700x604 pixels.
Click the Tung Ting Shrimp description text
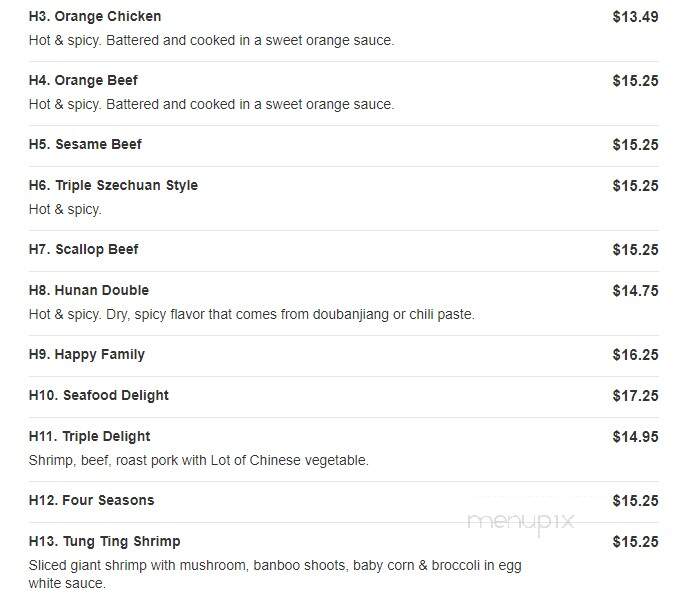pos(275,574)
